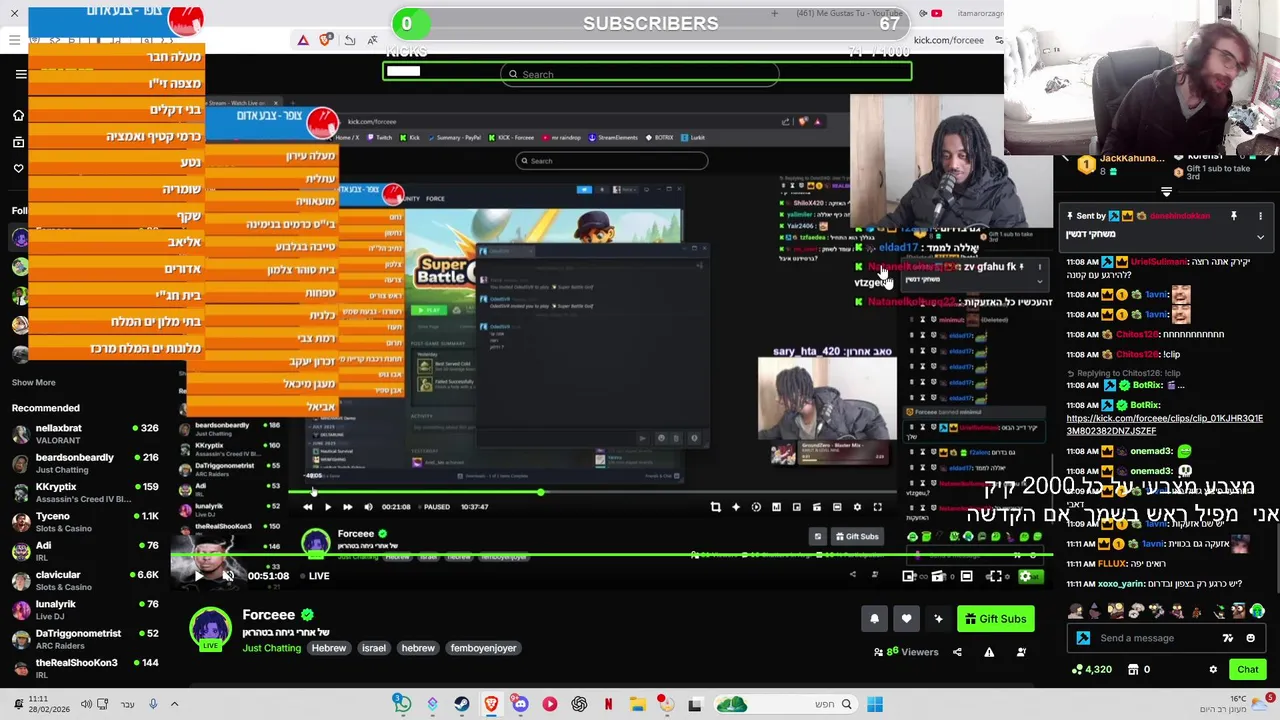Open the Just Chatting category link
Viewport: 1280px width, 720px height.
coord(271,648)
